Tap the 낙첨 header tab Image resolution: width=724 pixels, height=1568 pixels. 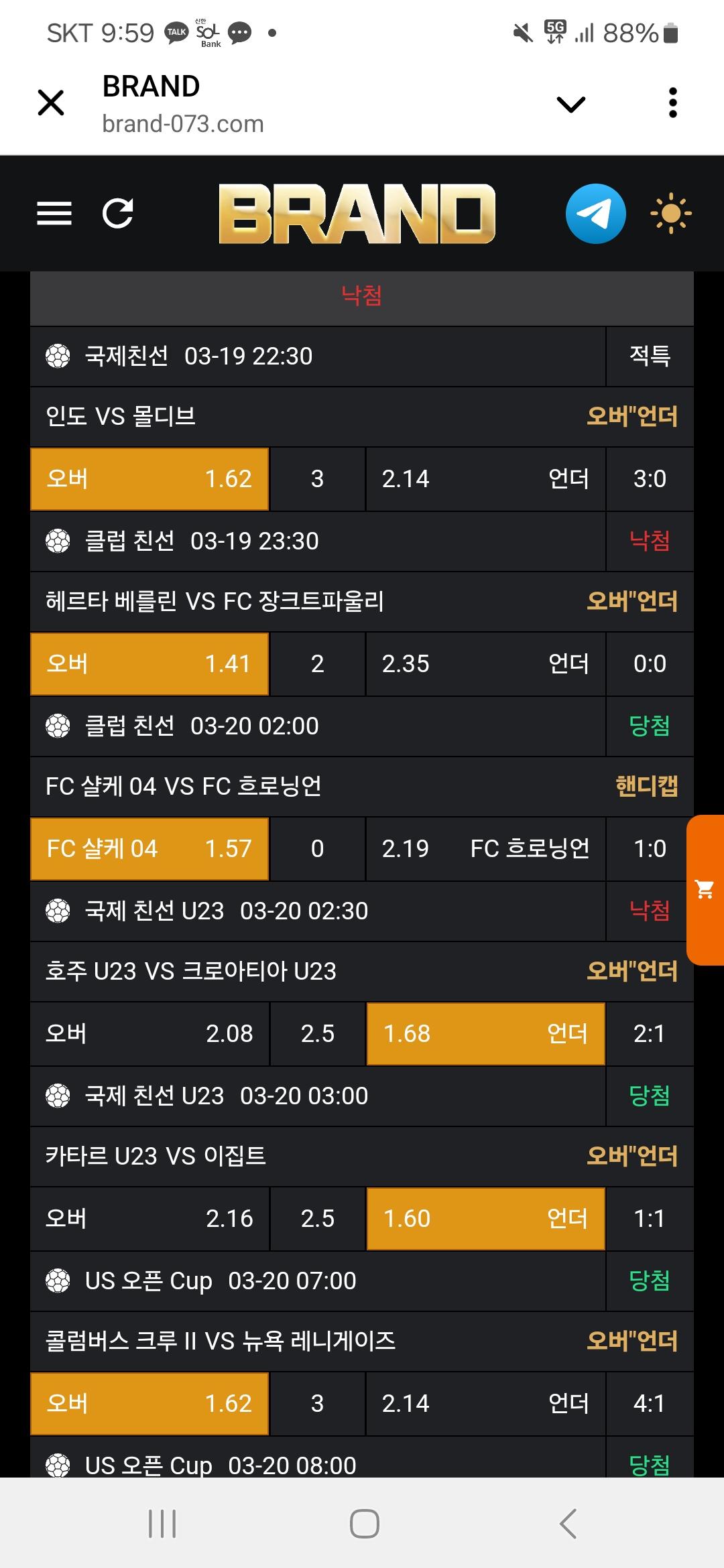pyautogui.click(x=361, y=296)
